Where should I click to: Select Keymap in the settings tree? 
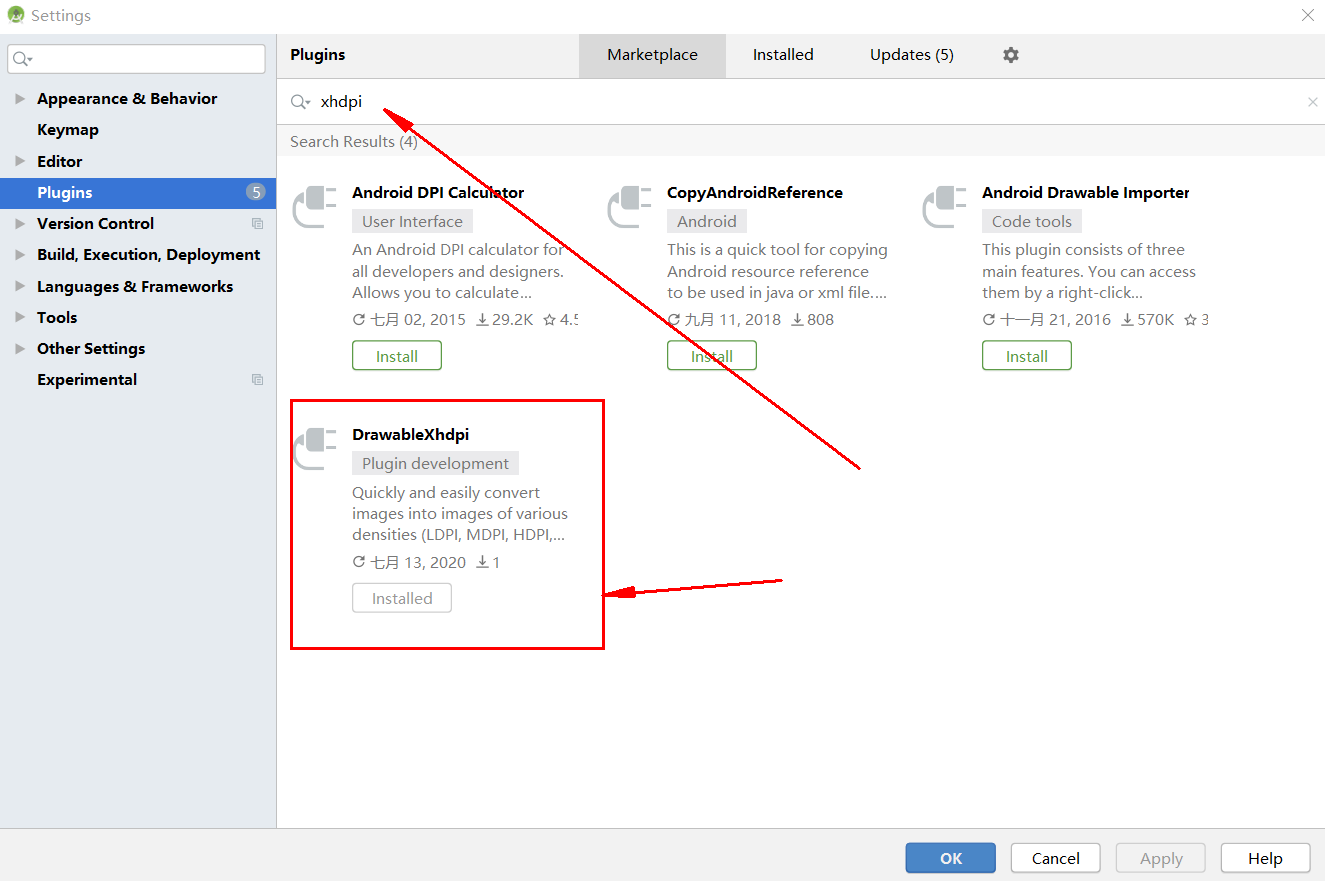(68, 129)
